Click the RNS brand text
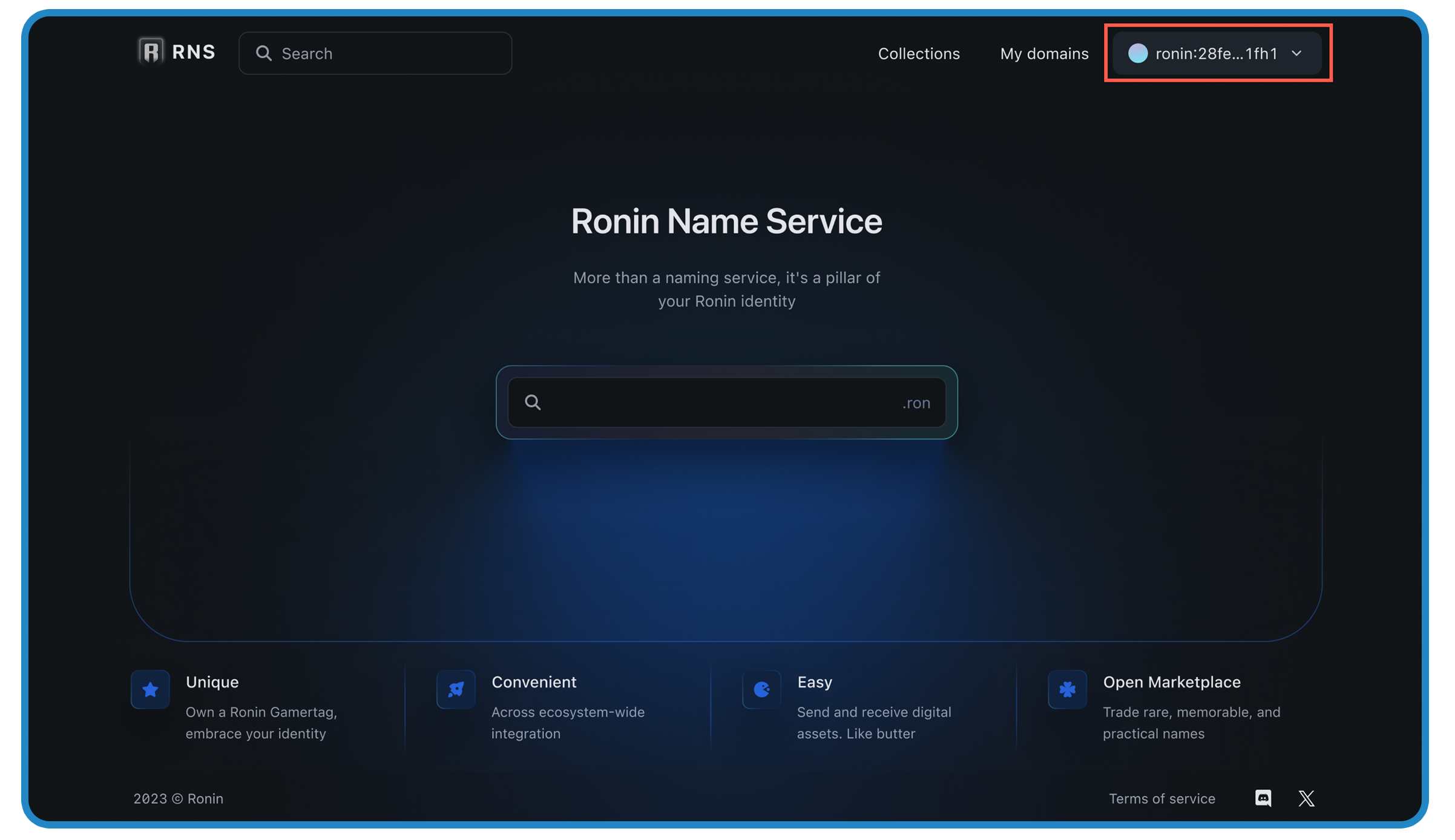1455x840 pixels. (x=194, y=52)
